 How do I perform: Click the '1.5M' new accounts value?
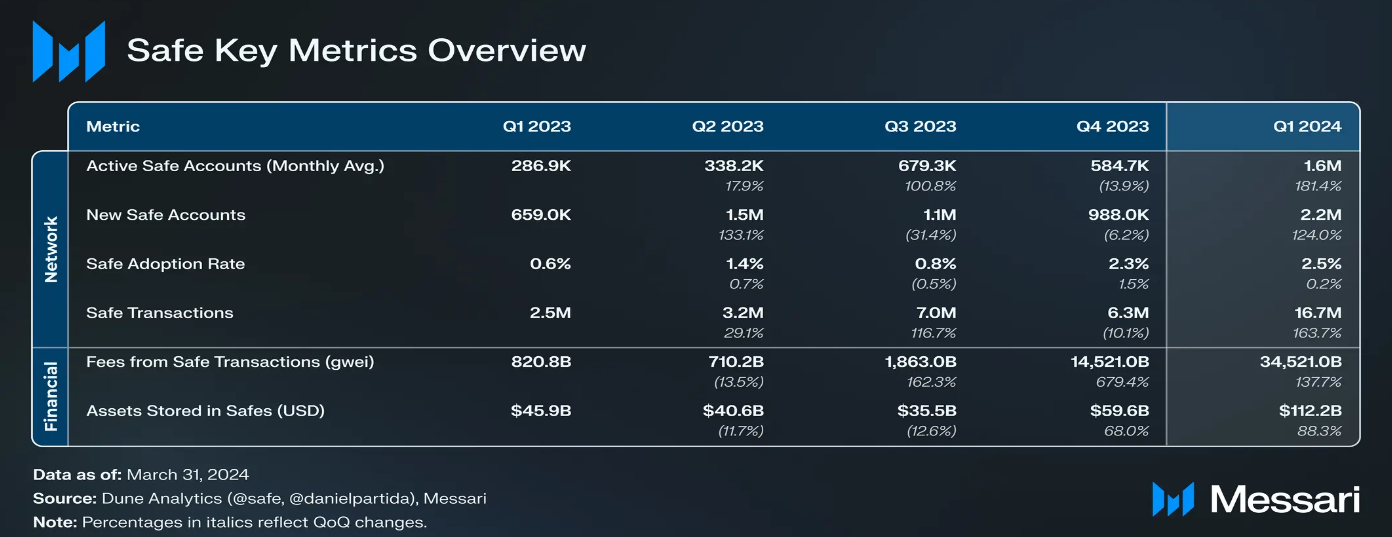[743, 215]
